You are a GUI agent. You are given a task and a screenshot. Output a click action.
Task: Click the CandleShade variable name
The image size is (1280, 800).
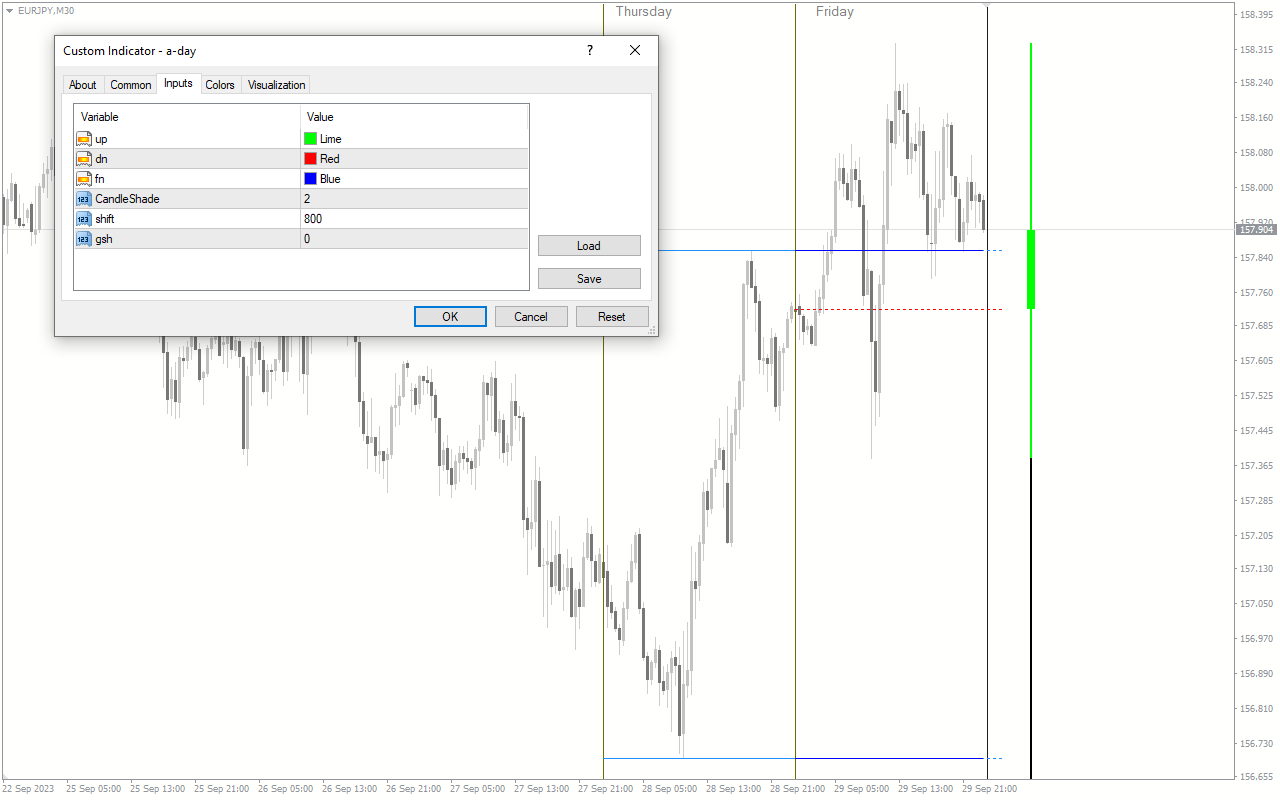127,199
